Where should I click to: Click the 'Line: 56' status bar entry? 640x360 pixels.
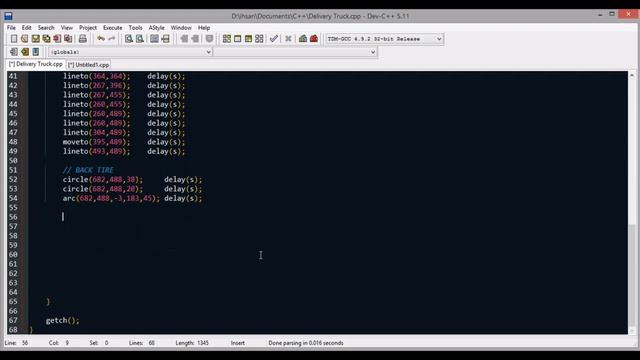pyautogui.click(x=16, y=343)
